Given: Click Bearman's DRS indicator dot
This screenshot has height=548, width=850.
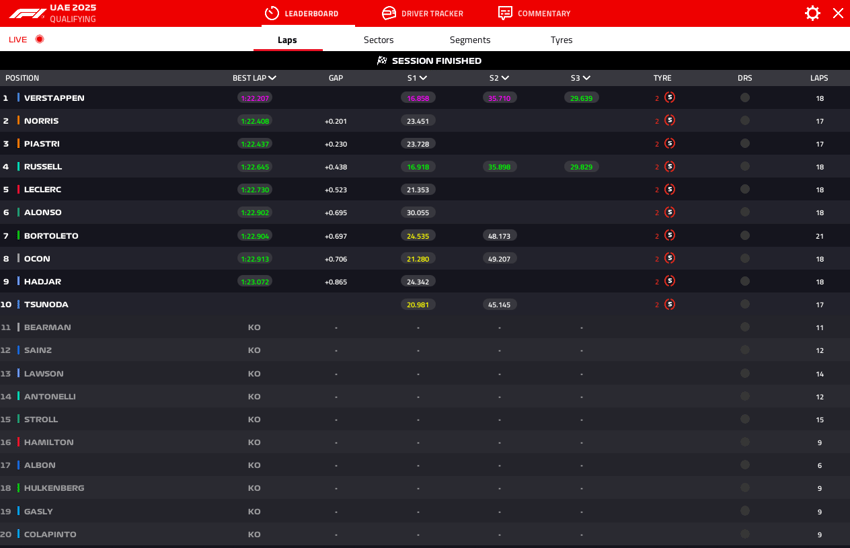Looking at the screenshot, I should click(745, 327).
